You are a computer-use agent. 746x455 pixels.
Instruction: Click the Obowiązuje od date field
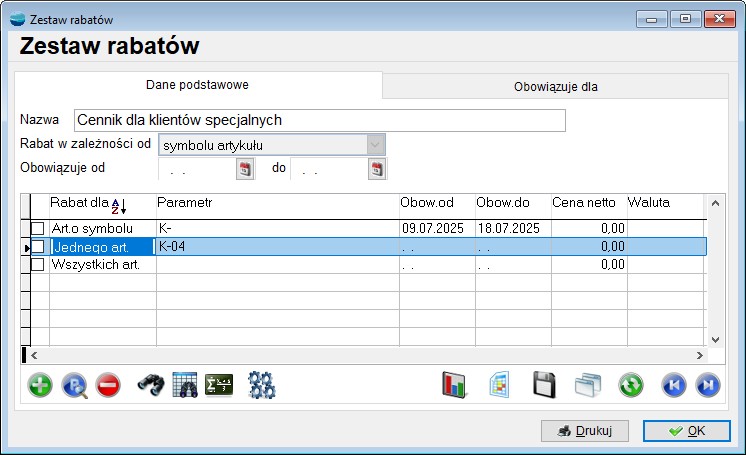(x=197, y=168)
